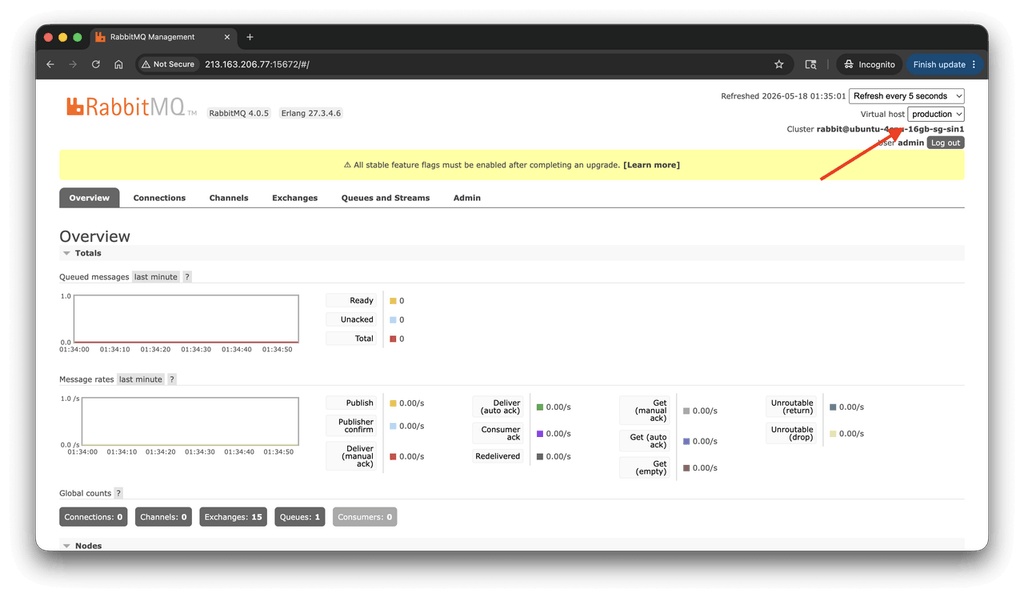Click the Queued messages chart

pos(186,319)
